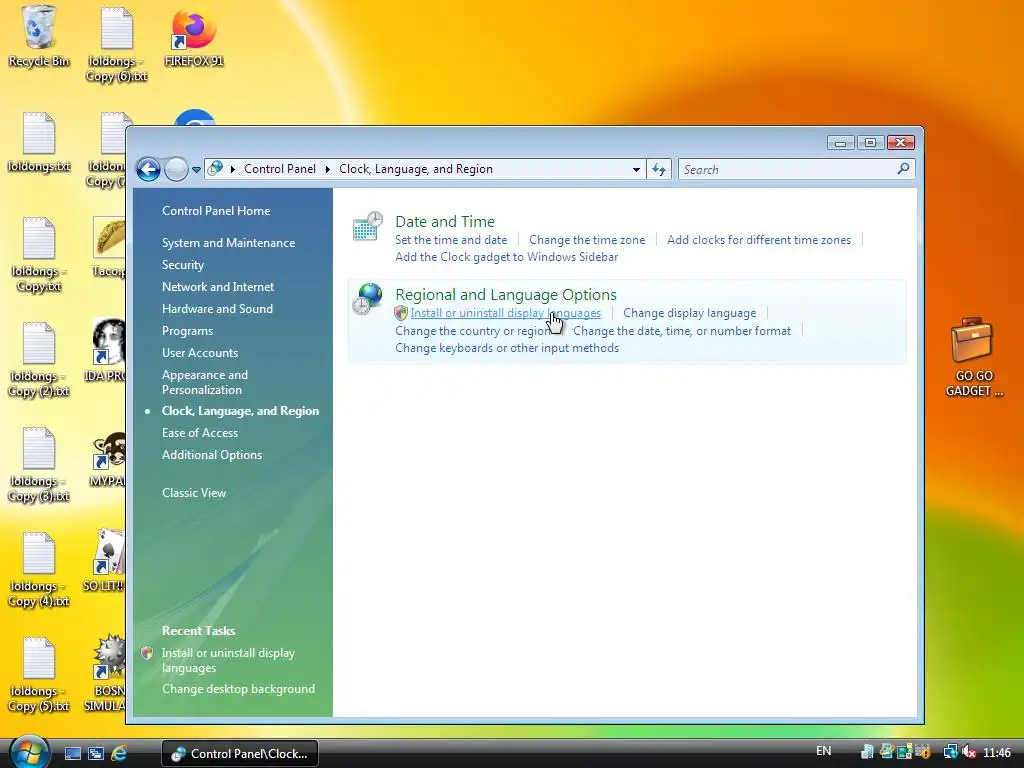The image size is (1024, 768).
Task: Go to Appearance and Personalization category
Action: click(205, 382)
